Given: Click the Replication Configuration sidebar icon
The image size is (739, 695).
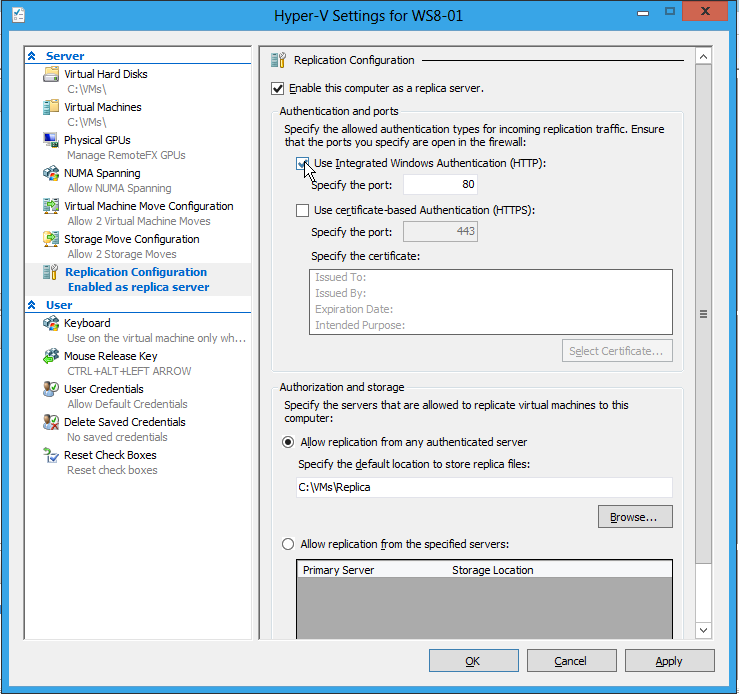Looking at the screenshot, I should click(51, 272).
